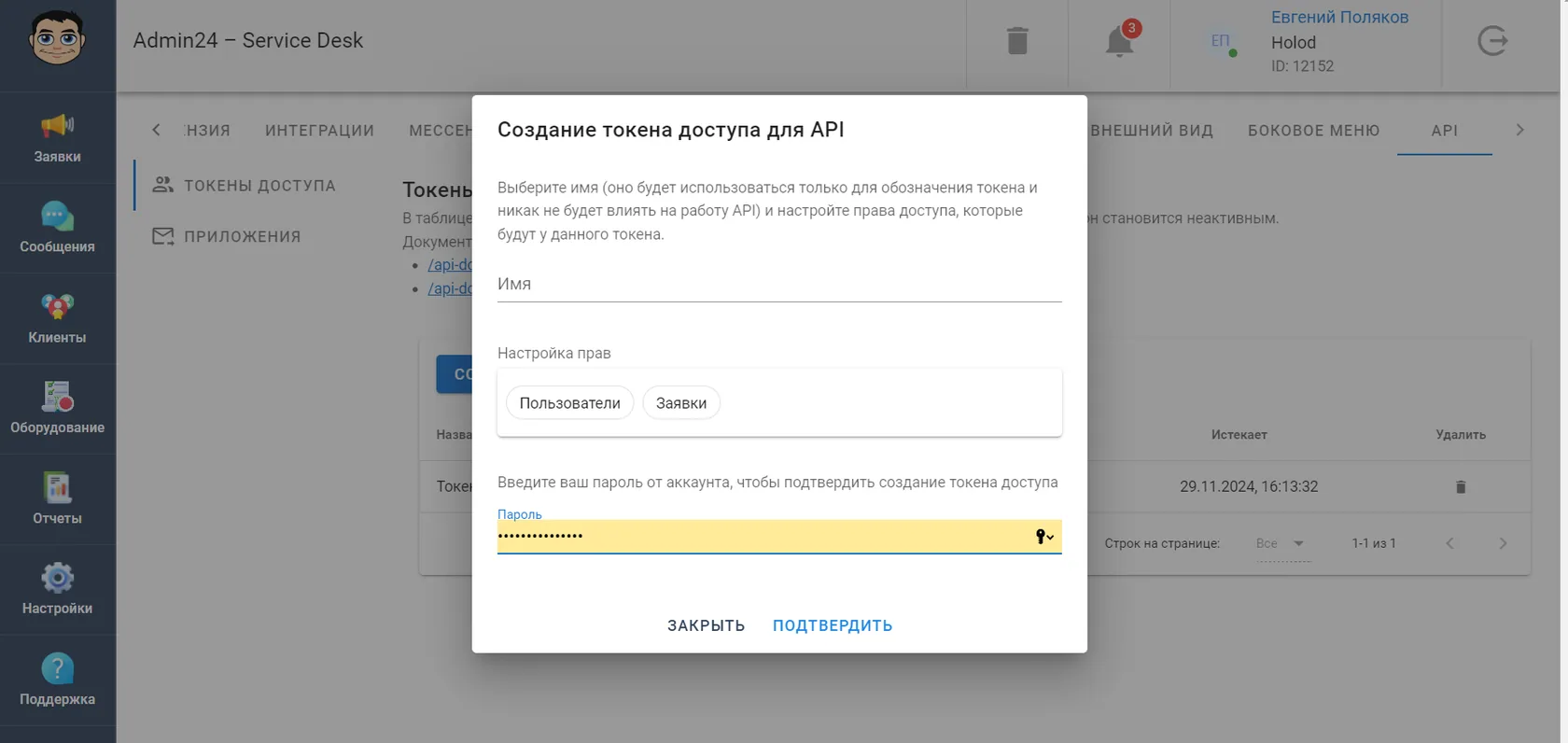Open the Сообщения chat icon

[57, 216]
